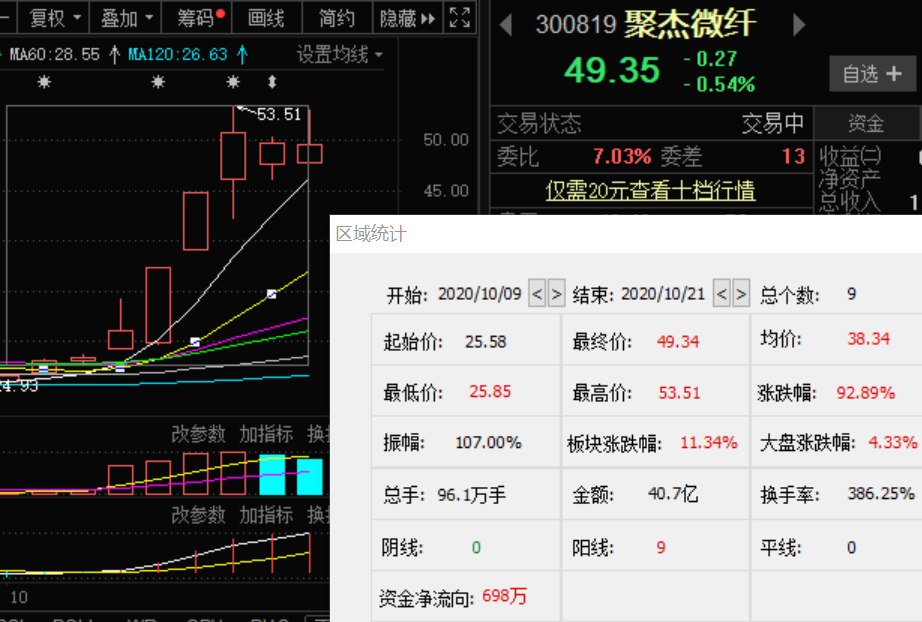Select the 画线 drawing tool
The width and height of the screenshot is (922, 622).
click(266, 18)
